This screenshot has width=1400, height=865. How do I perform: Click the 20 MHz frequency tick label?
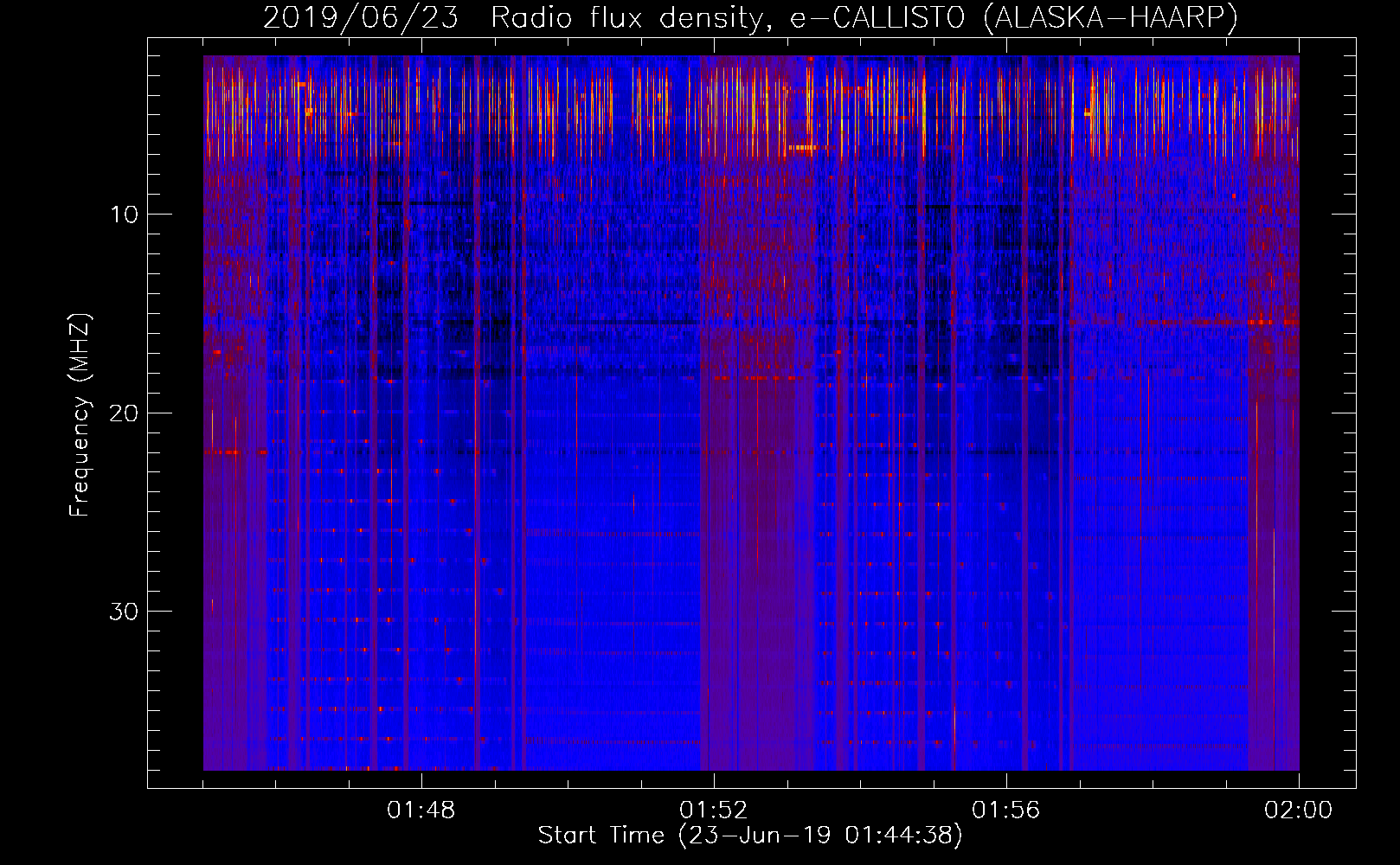click(x=124, y=413)
